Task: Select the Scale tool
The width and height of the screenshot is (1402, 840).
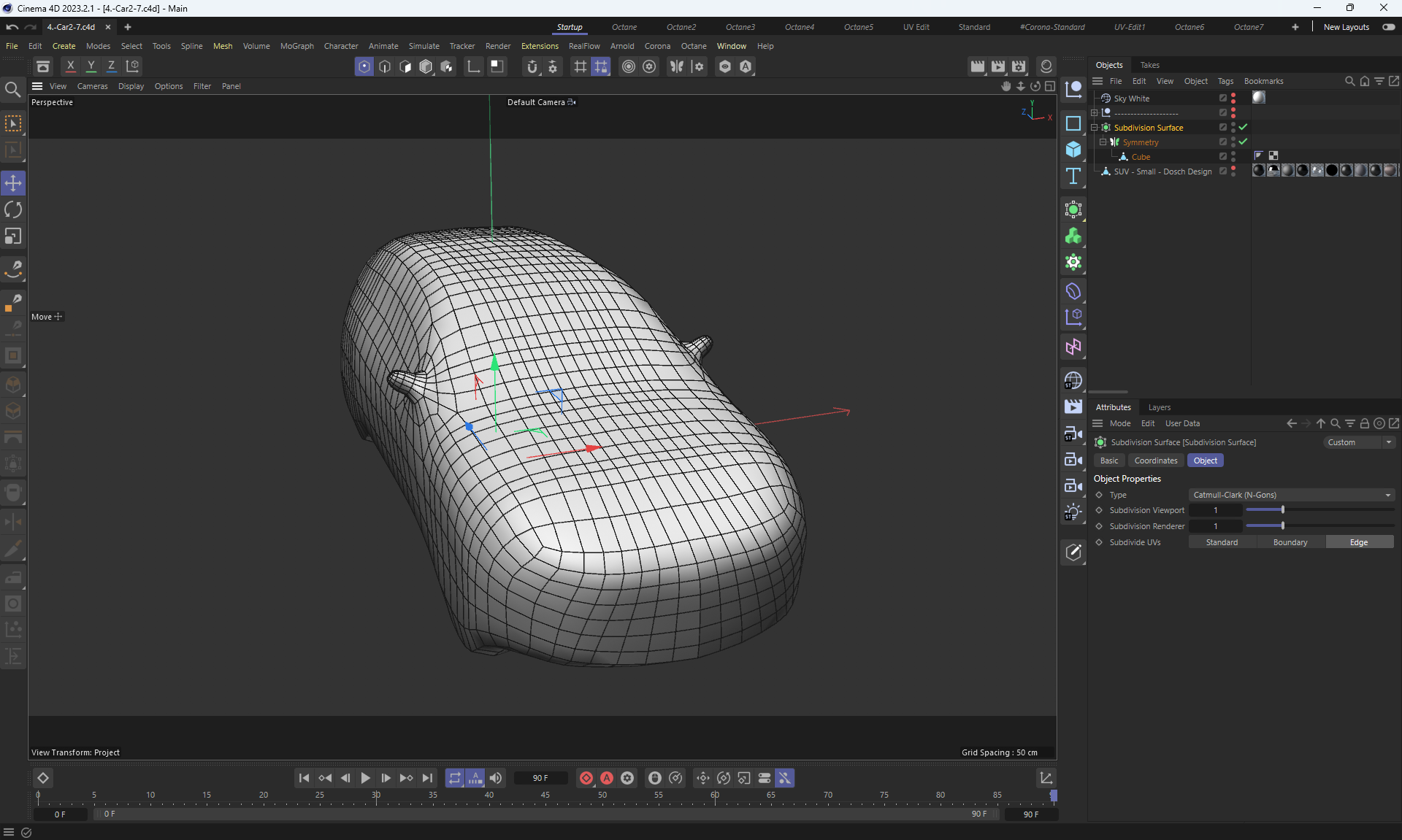Action: point(13,236)
